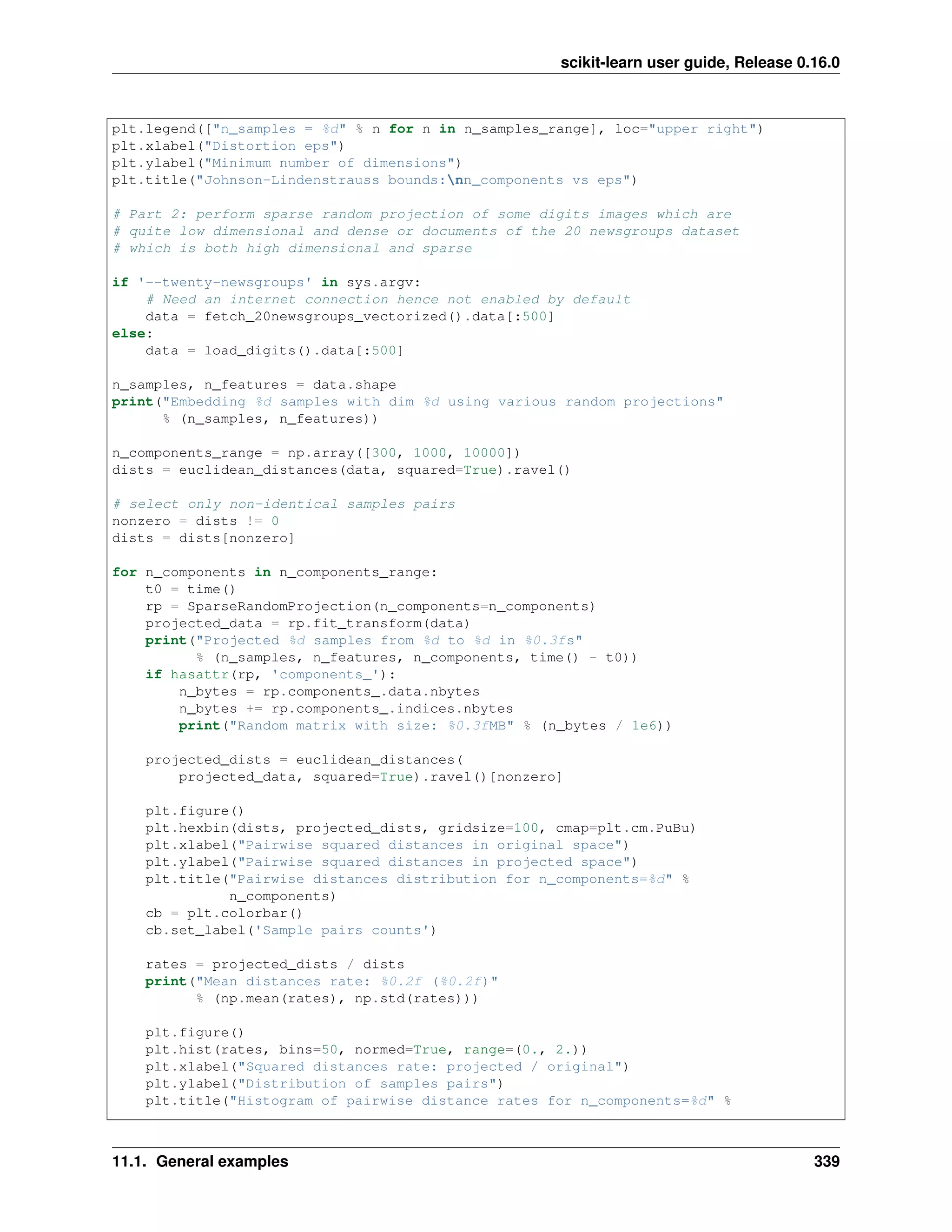Image resolution: width=952 pixels, height=1232 pixels.
Task: Click the line n_samples, n_features = data.shape
Action: [254, 385]
